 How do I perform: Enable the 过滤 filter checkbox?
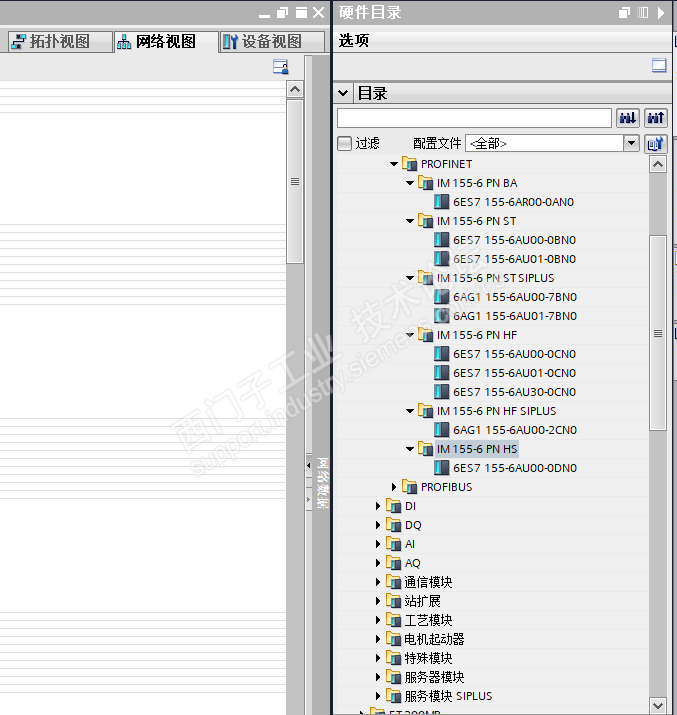click(345, 143)
